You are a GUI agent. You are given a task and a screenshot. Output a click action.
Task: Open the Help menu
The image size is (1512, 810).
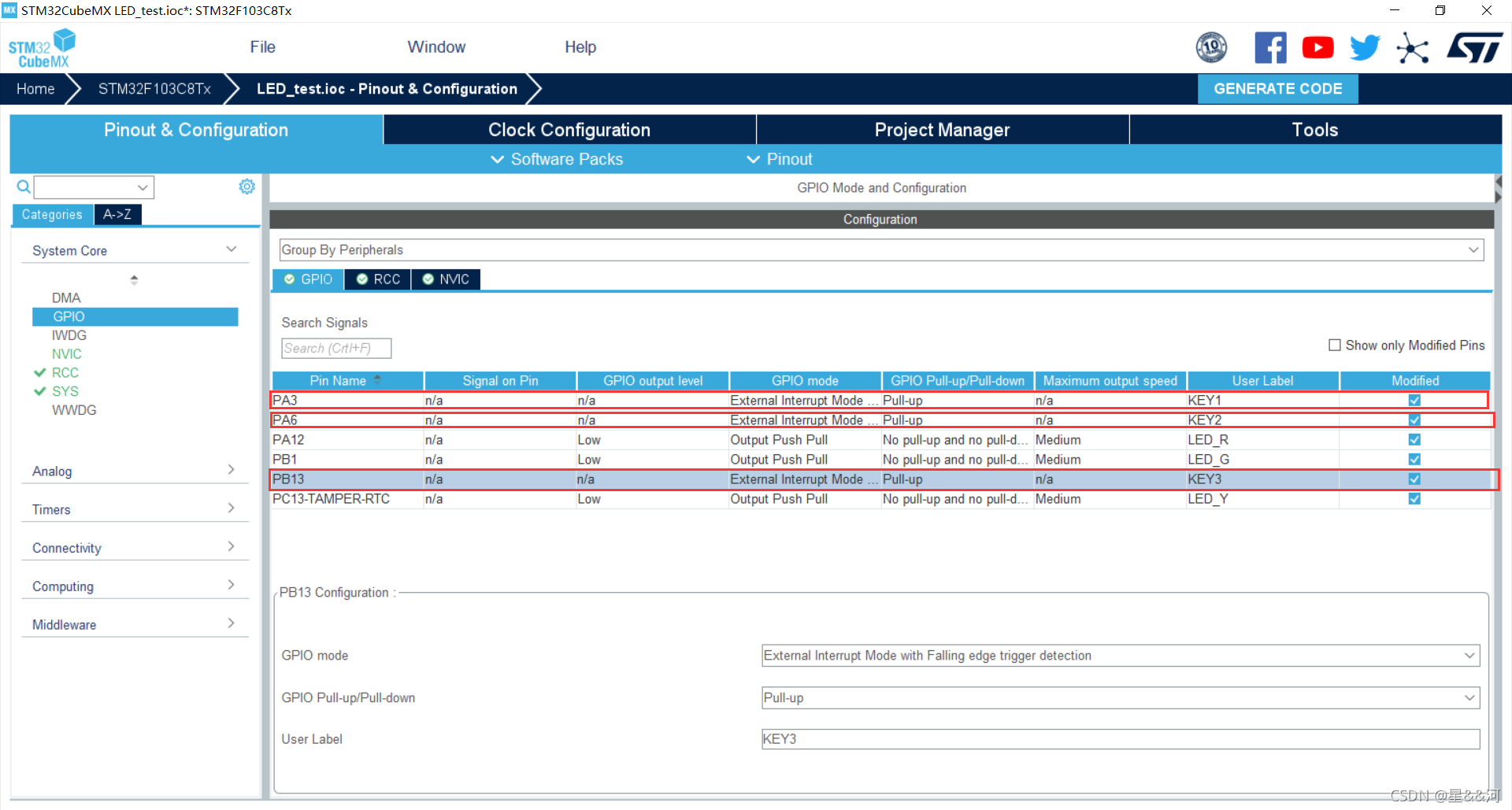click(580, 47)
